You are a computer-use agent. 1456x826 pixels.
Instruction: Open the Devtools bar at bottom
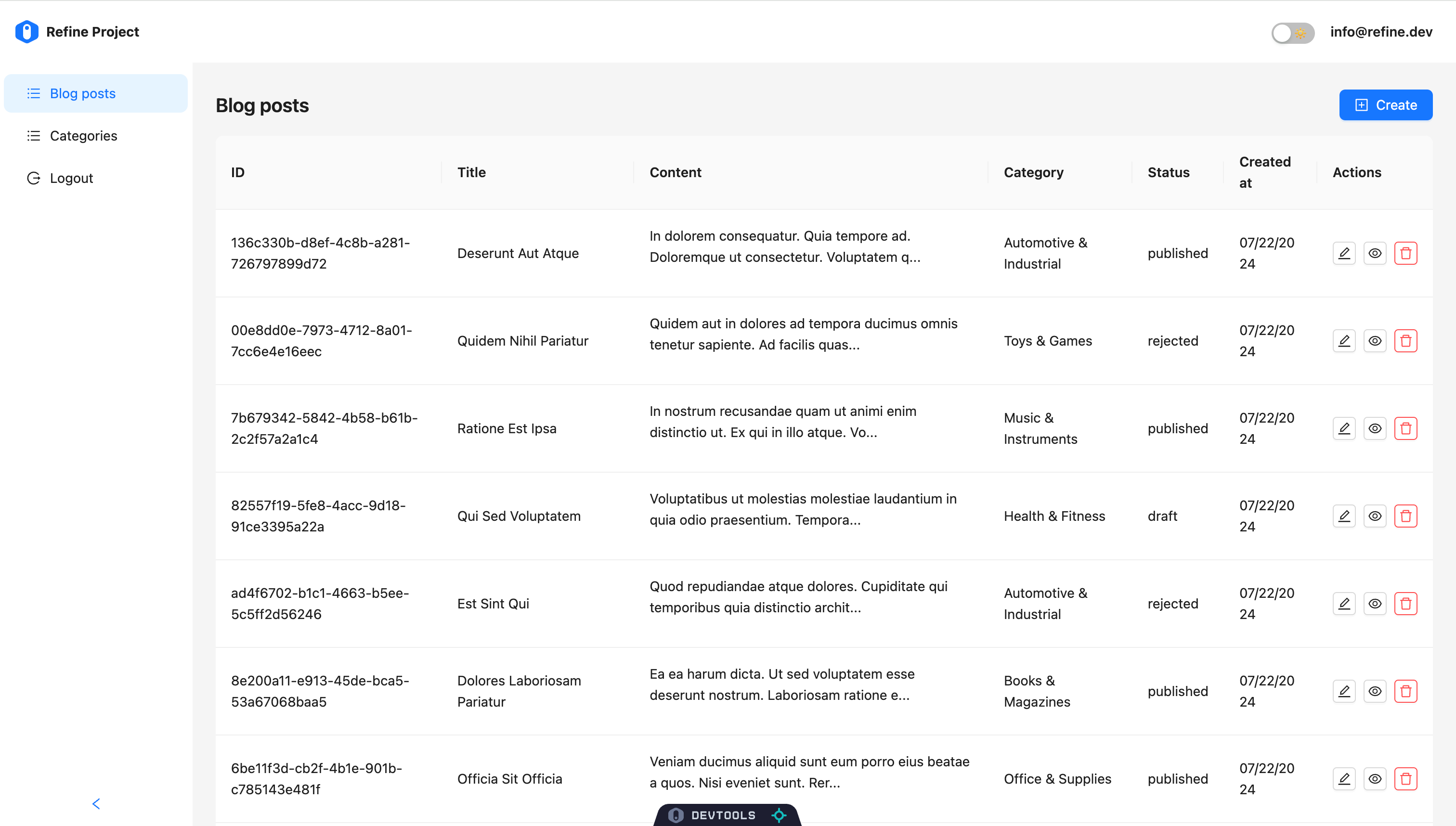[x=727, y=815]
